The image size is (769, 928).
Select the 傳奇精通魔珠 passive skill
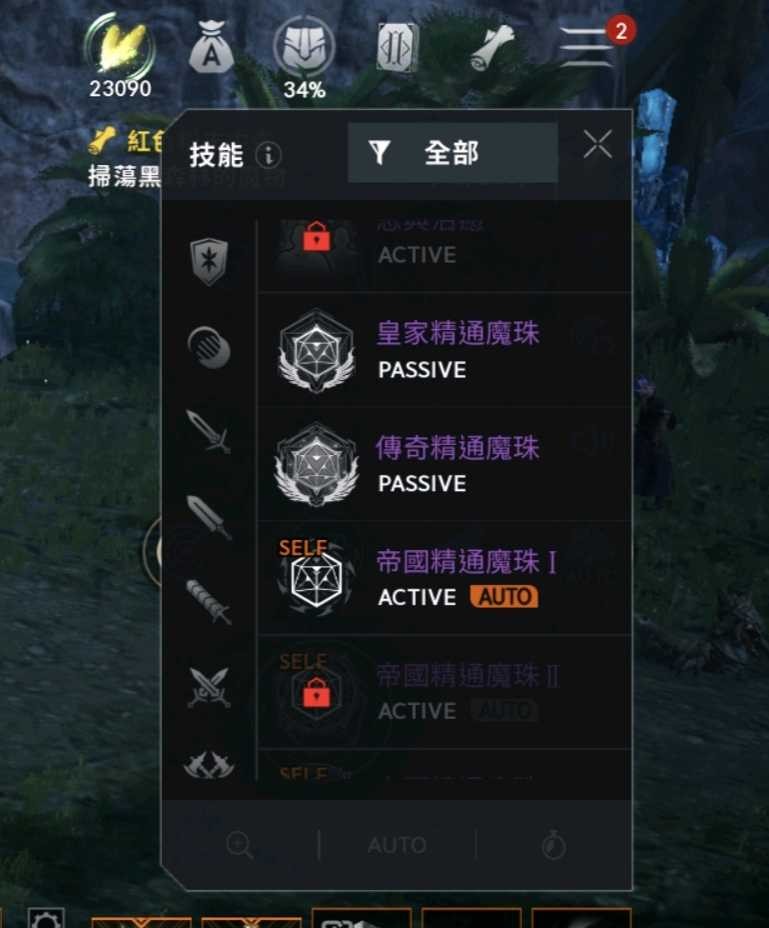tap(444, 465)
